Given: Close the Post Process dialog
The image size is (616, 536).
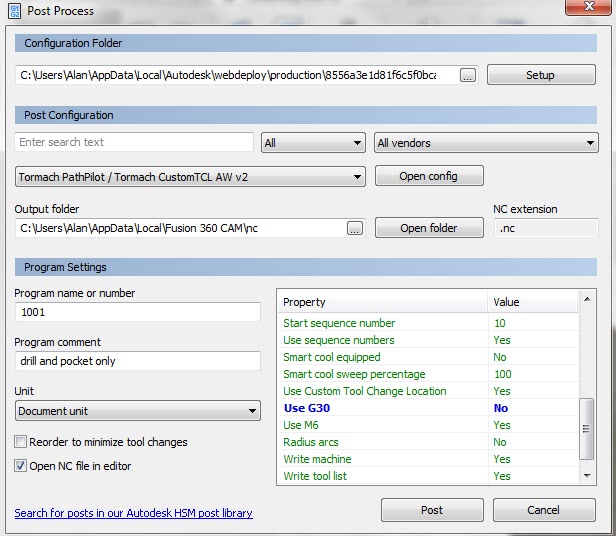Looking at the screenshot, I should (x=588, y=7).
